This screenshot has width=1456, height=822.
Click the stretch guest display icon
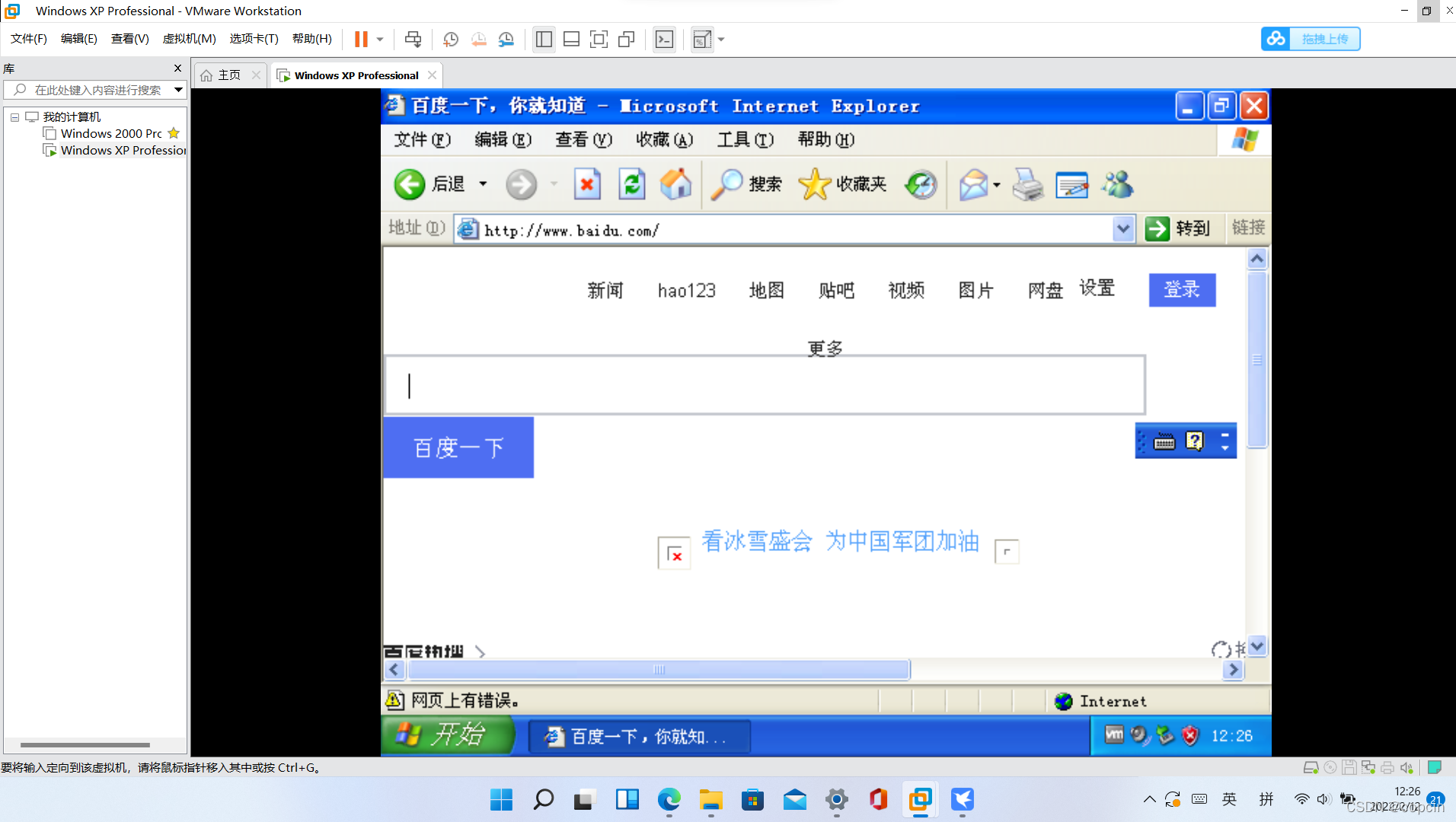click(702, 39)
